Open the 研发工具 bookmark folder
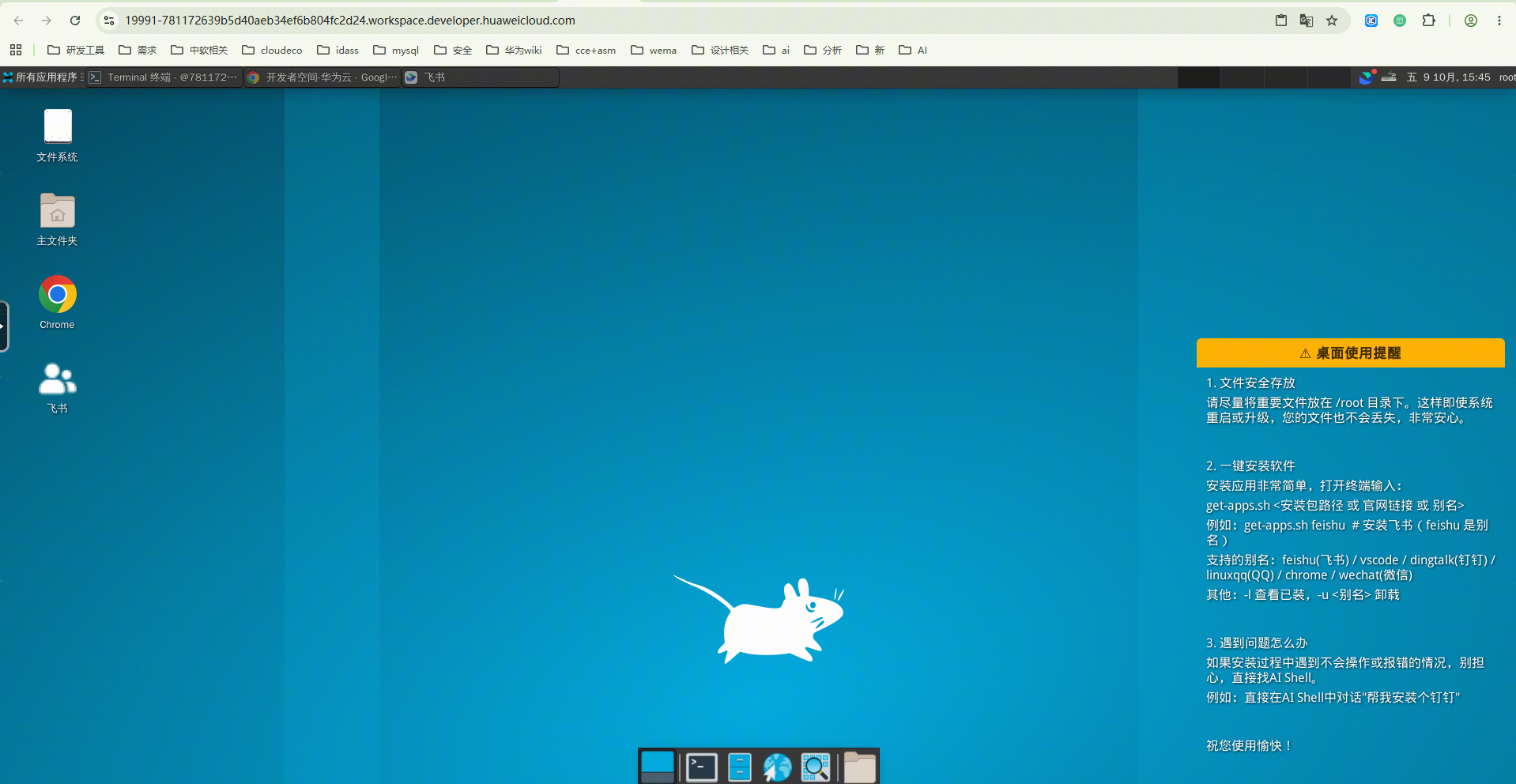 76,50
